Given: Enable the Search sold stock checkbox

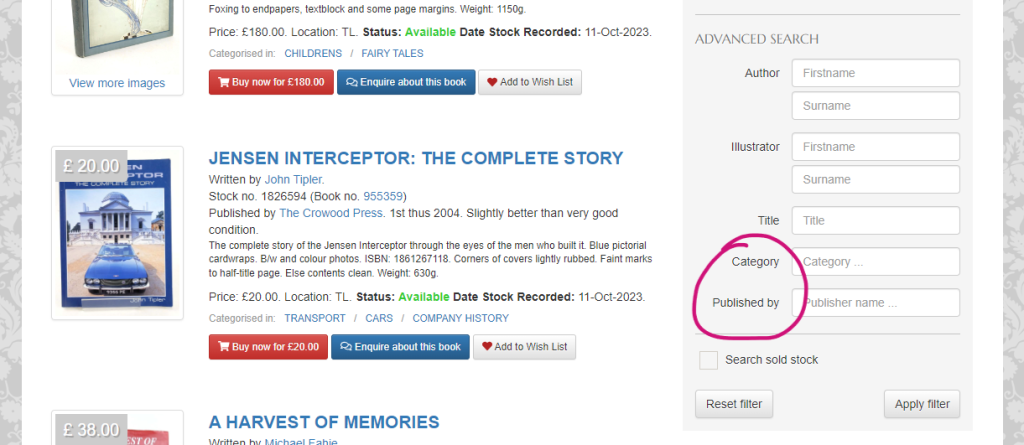Looking at the screenshot, I should tap(708, 360).
